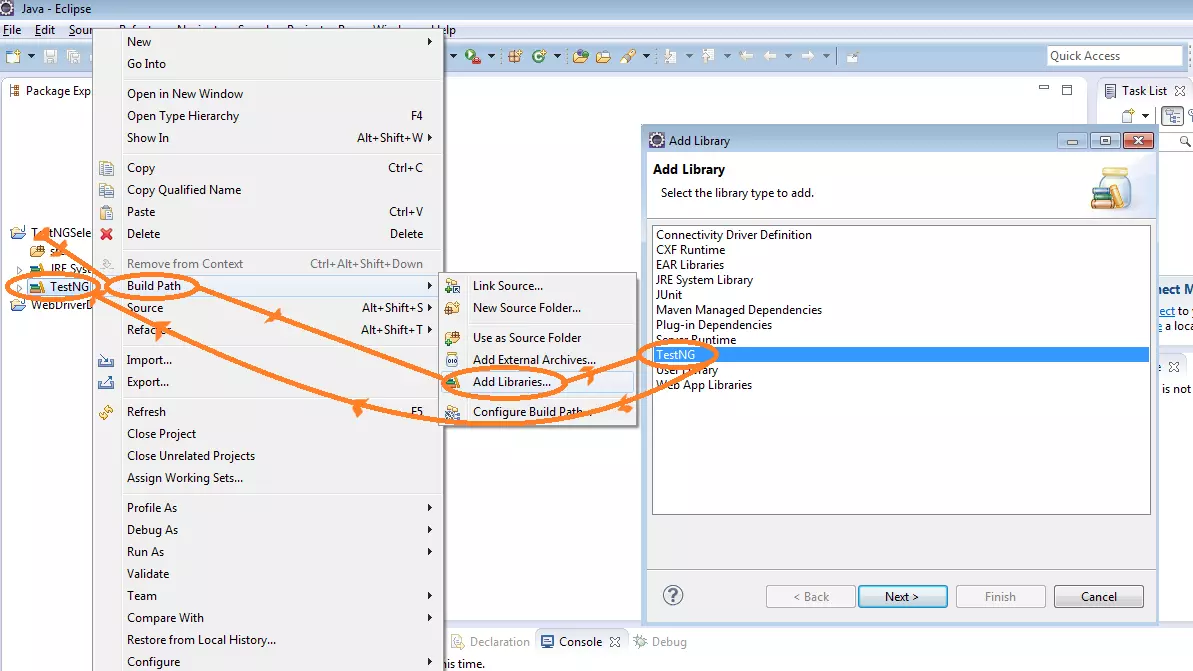Click the New Task icon in Task List
Viewport: 1193px width, 671px height.
(x=1128, y=116)
